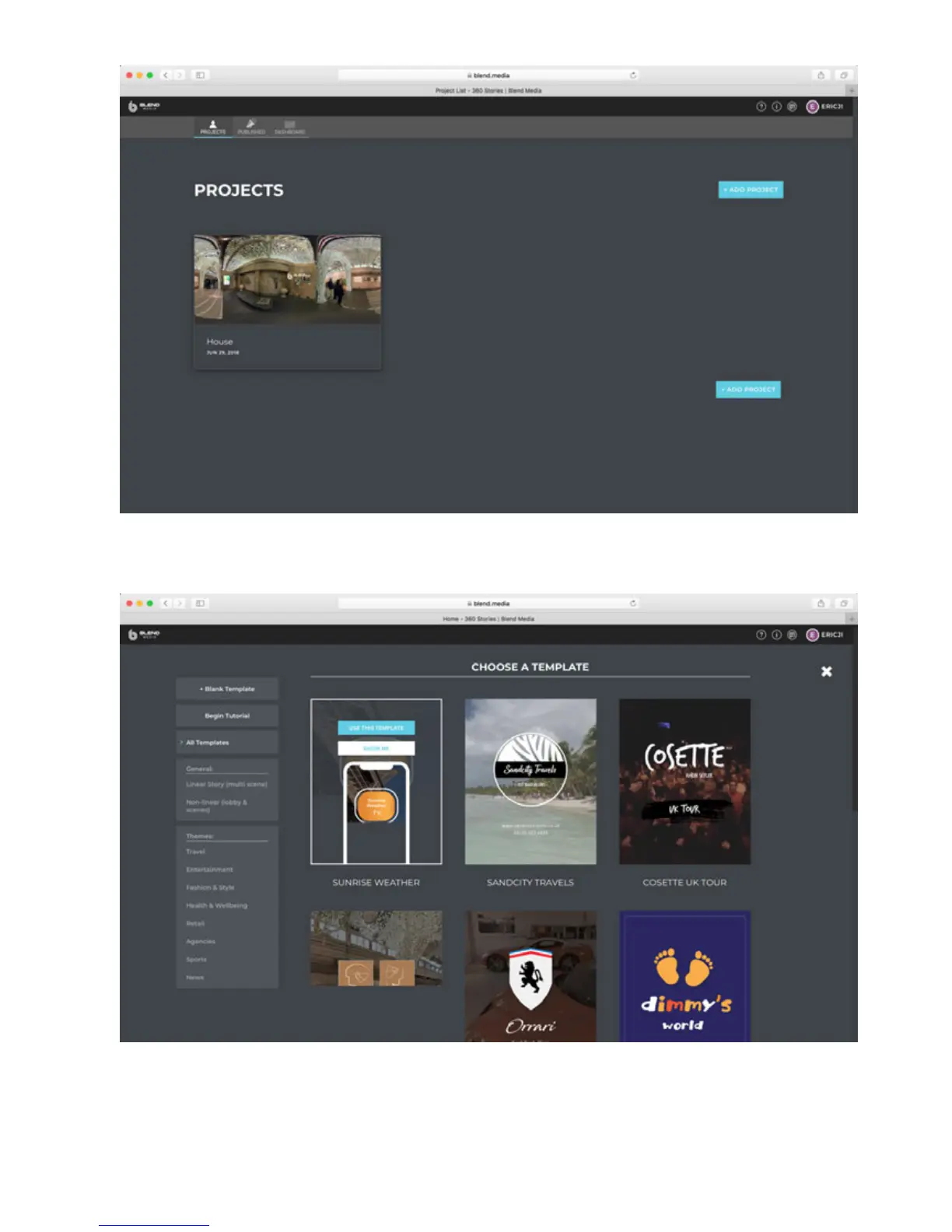Click chat icon in template window header
This screenshot has width=952, height=1232.
[x=792, y=635]
